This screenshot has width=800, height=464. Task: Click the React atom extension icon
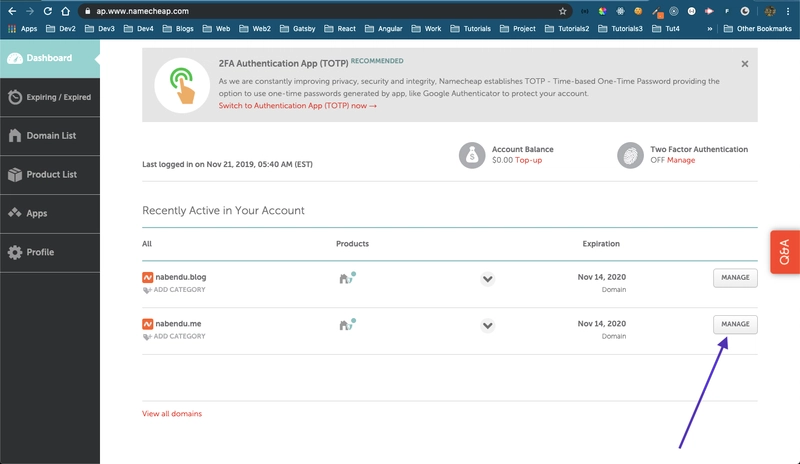coord(620,11)
